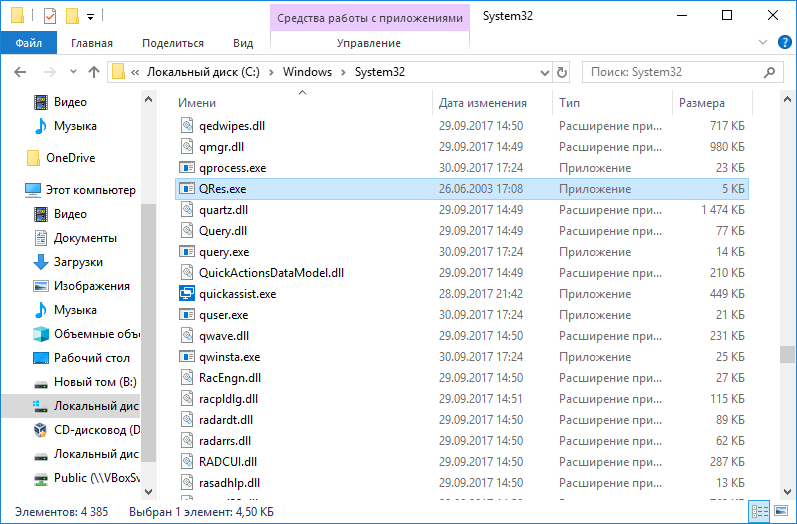797x524 pixels.
Task: Open the recent locations dropdown
Action: click(x=73, y=72)
